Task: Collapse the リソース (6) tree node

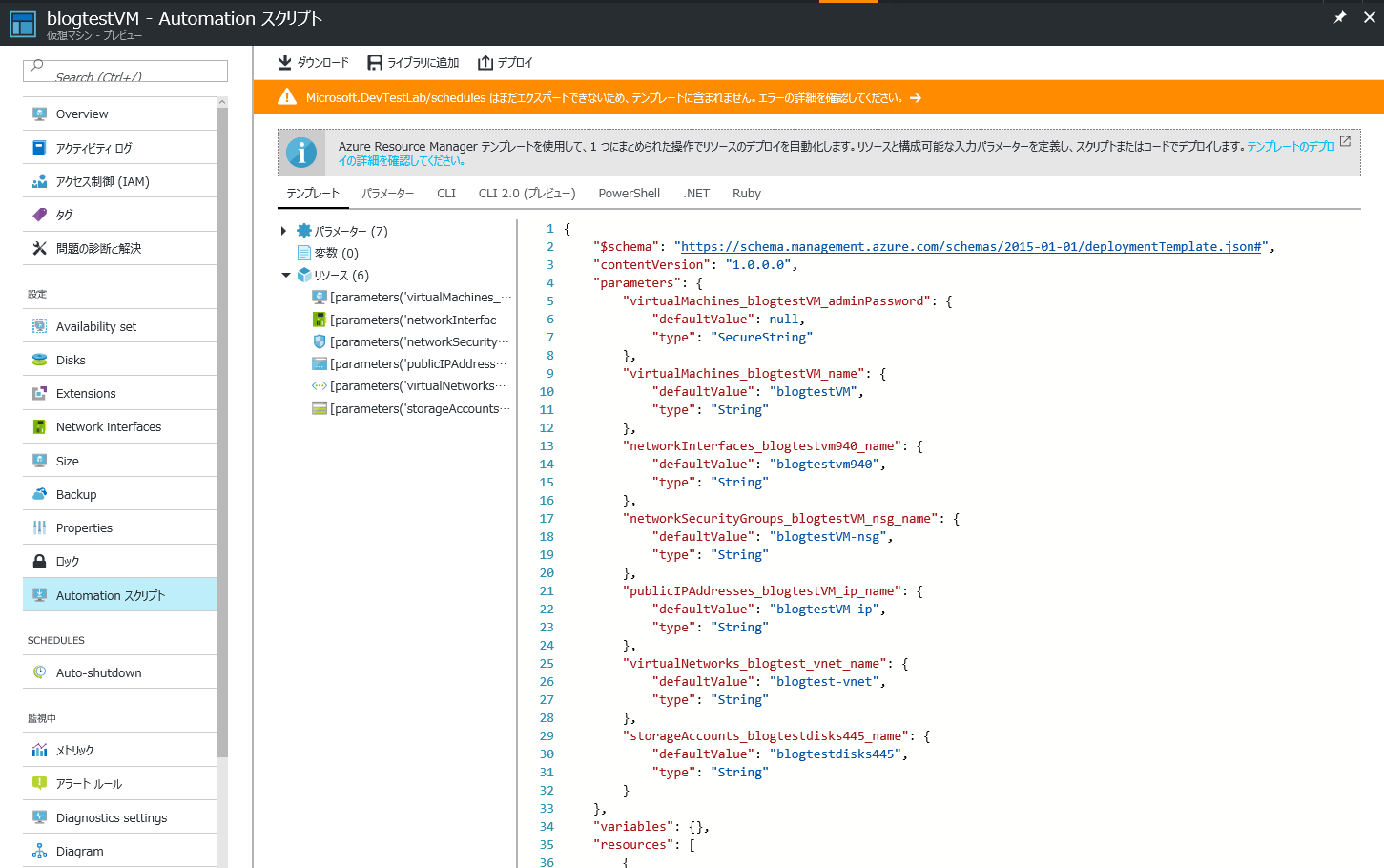Action: pyautogui.click(x=285, y=275)
